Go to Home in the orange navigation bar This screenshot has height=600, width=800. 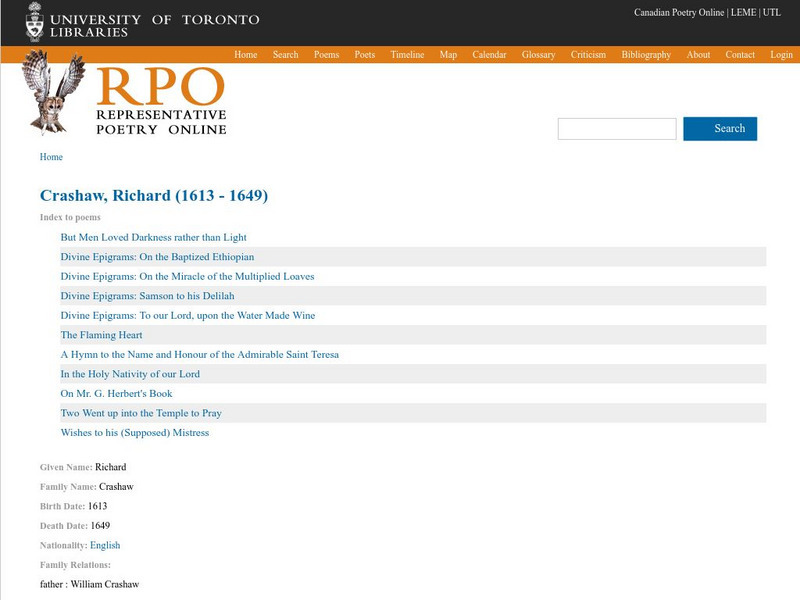click(x=245, y=55)
